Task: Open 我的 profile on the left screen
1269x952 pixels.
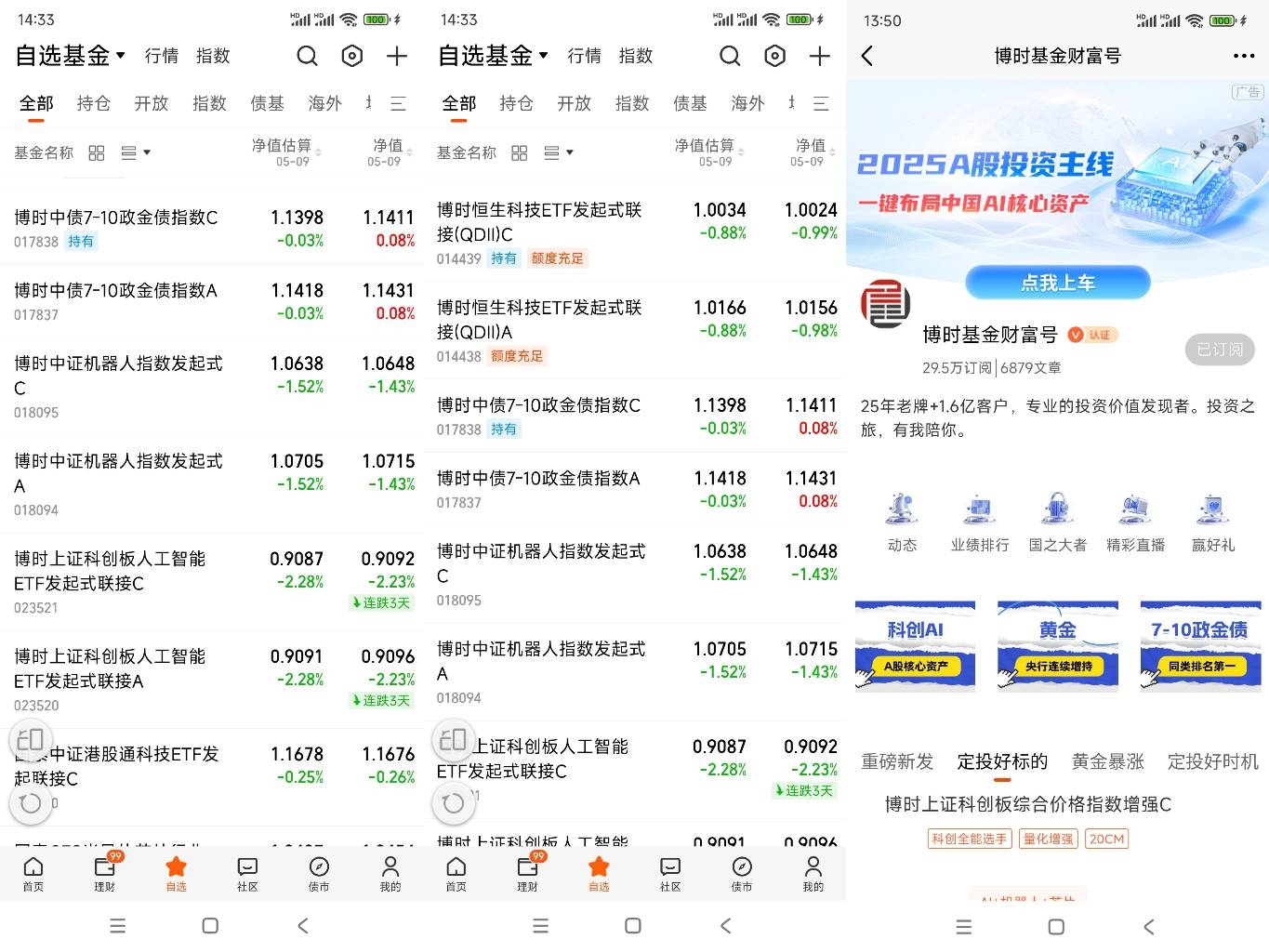Action: click(x=390, y=874)
